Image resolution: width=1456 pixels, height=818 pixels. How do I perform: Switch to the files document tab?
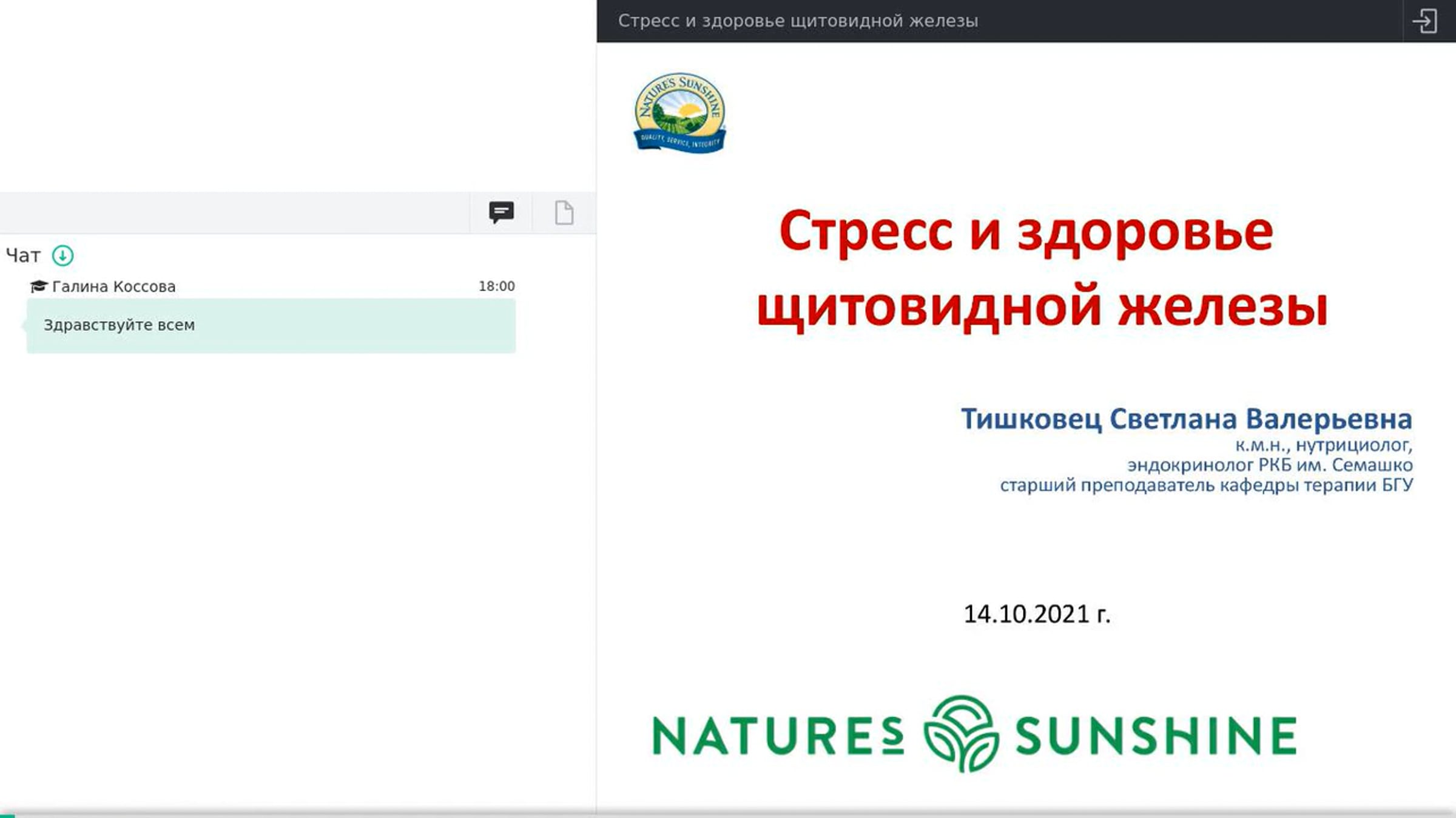(564, 212)
